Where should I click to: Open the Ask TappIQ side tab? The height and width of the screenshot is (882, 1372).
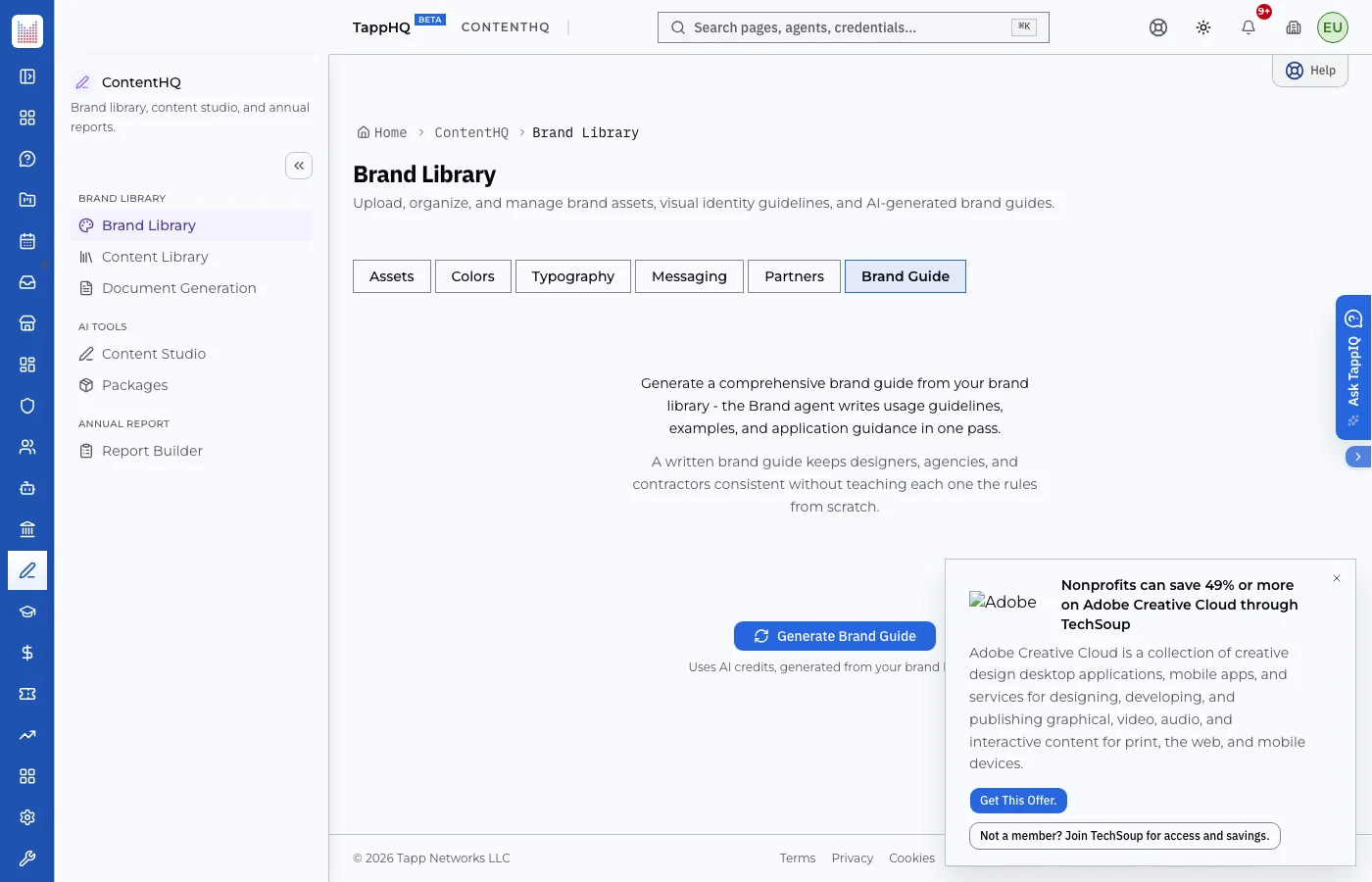pos(1353,367)
